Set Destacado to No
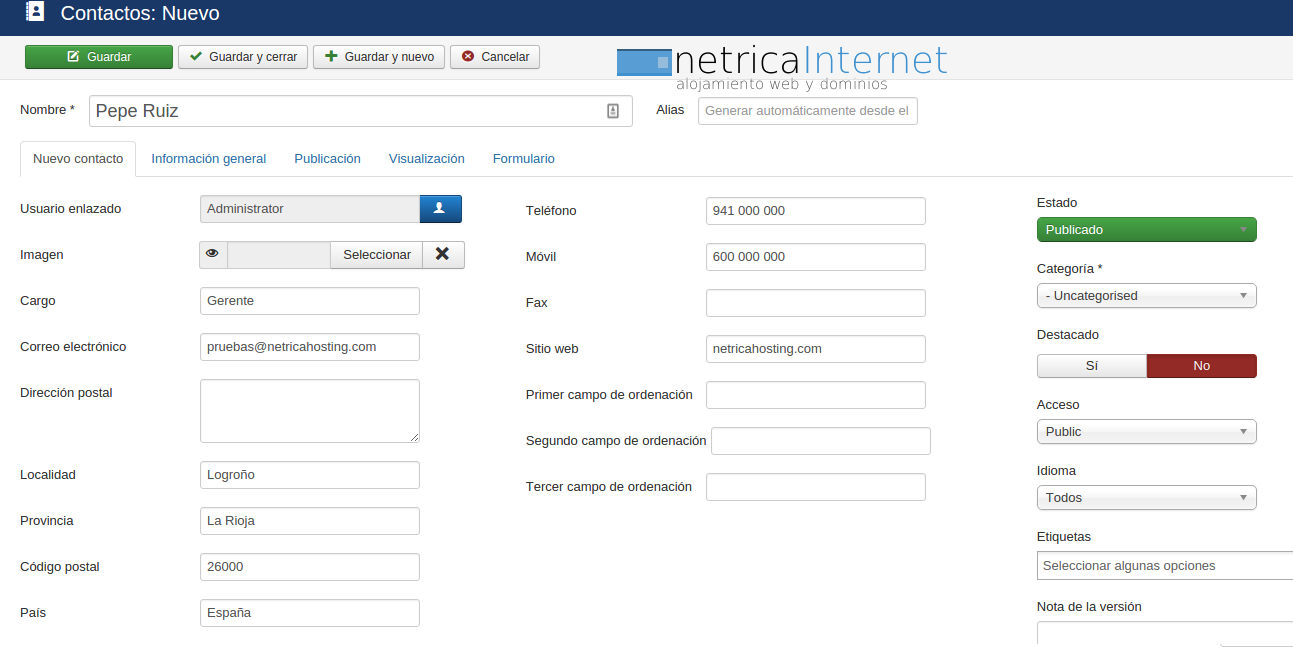 click(1201, 366)
